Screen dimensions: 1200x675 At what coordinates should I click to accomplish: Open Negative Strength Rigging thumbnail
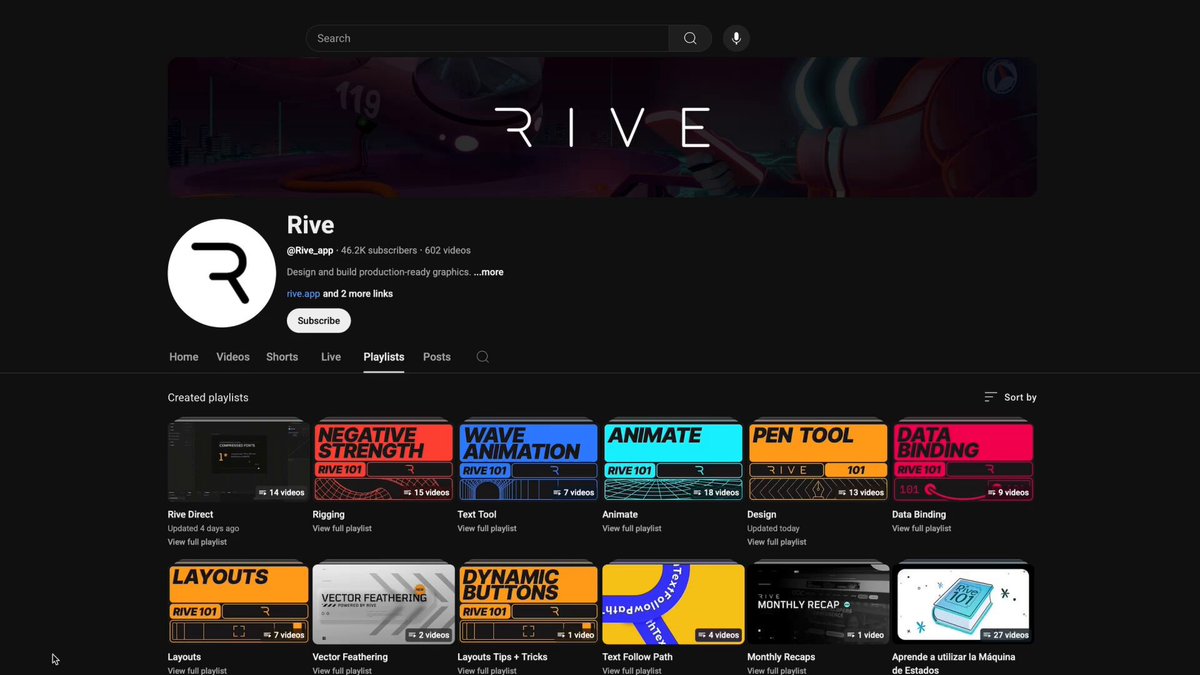(383, 461)
